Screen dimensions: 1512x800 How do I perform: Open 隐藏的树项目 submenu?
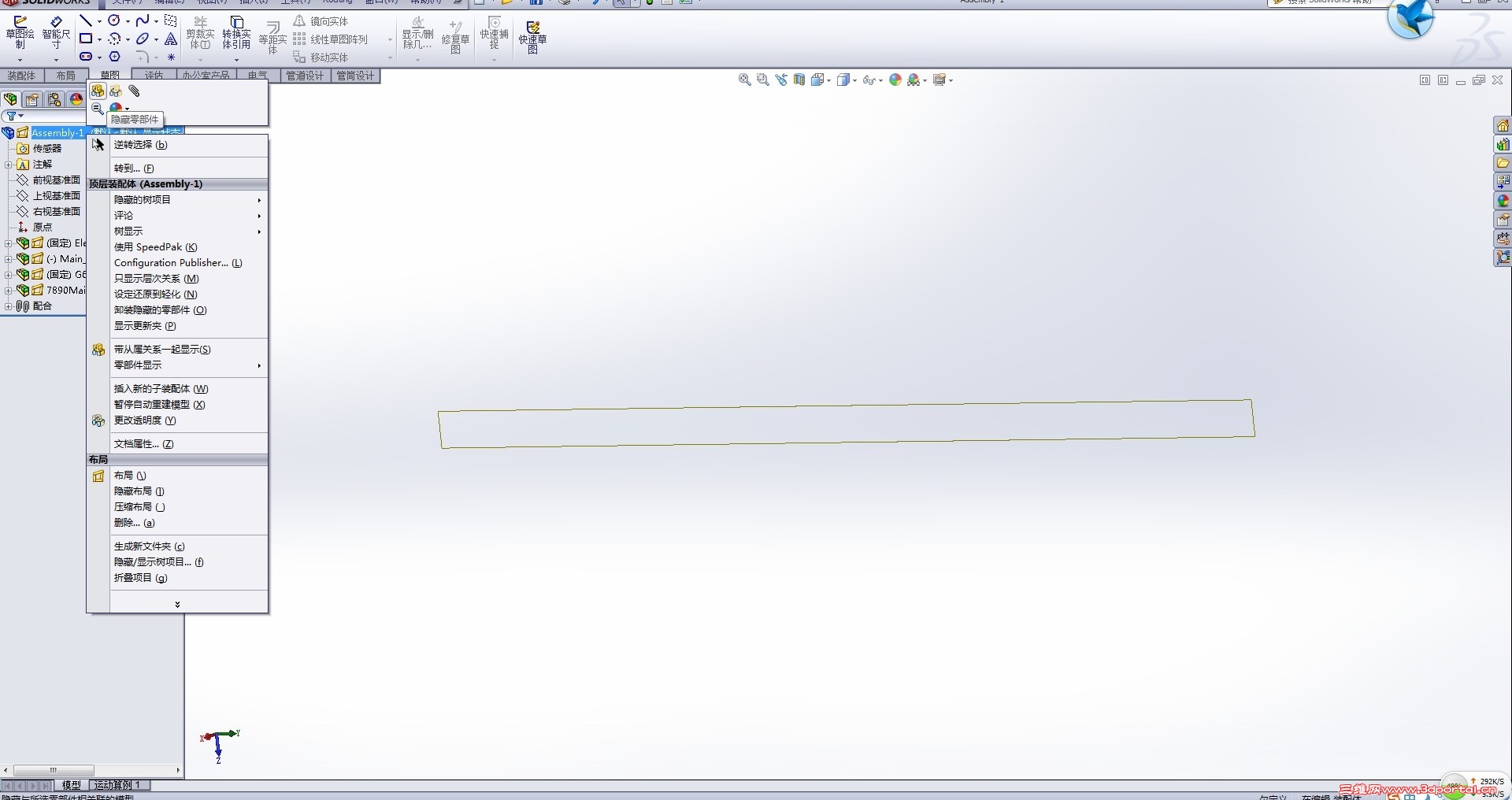click(178, 200)
